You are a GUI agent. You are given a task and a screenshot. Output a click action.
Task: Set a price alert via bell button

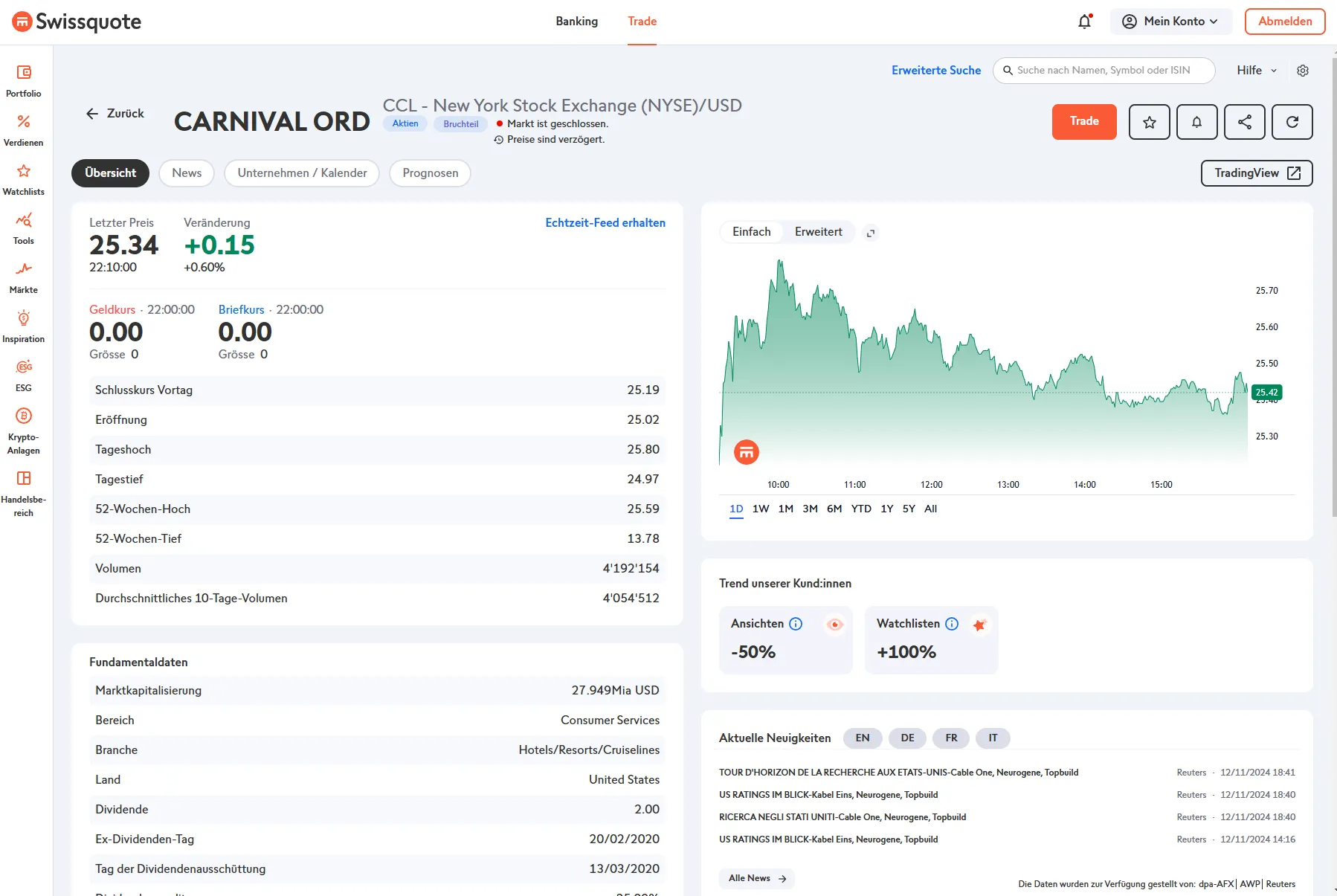[x=1196, y=122]
